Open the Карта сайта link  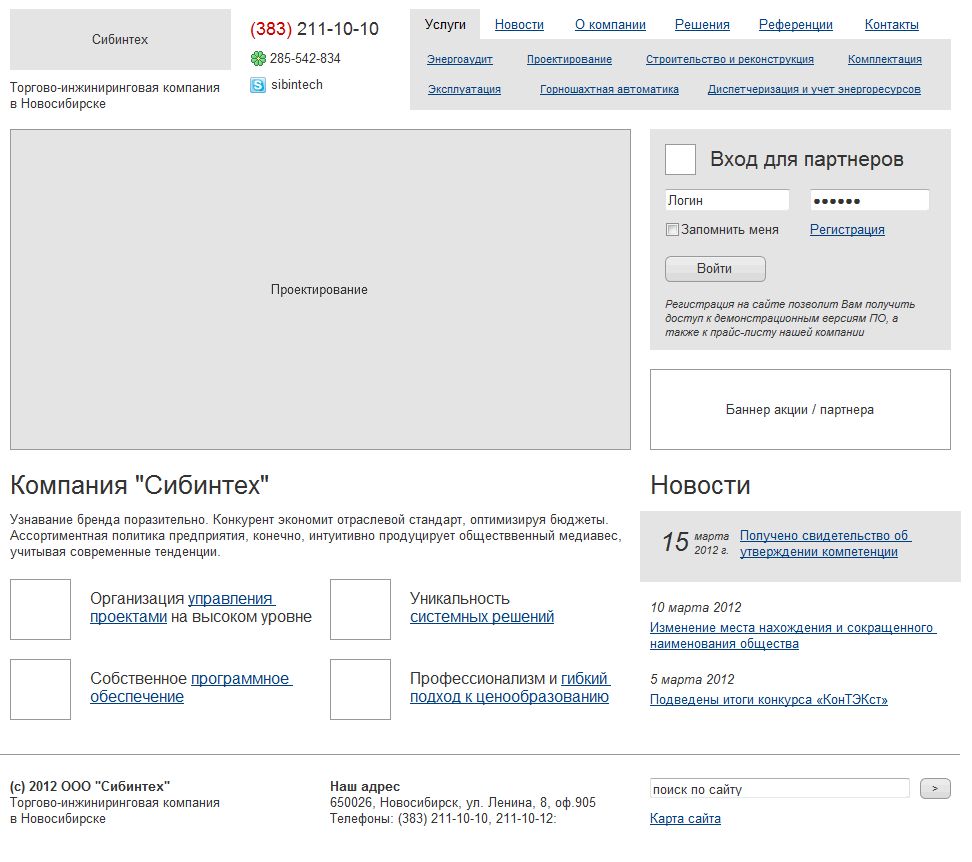(x=685, y=819)
